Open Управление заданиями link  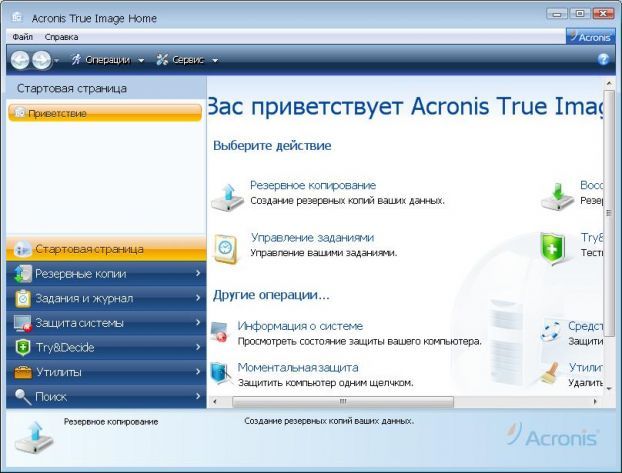click(x=313, y=238)
